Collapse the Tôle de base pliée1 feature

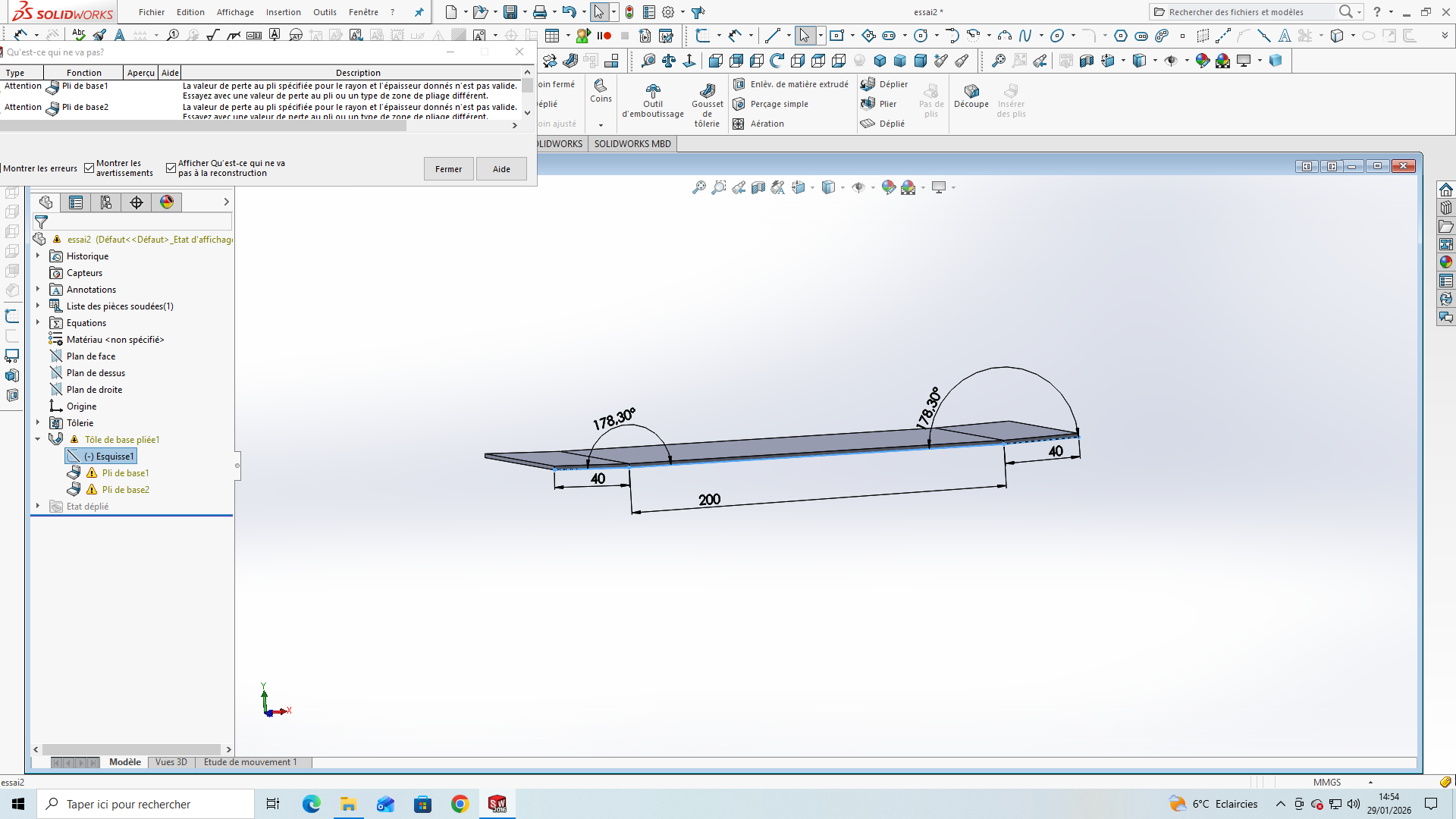point(38,440)
